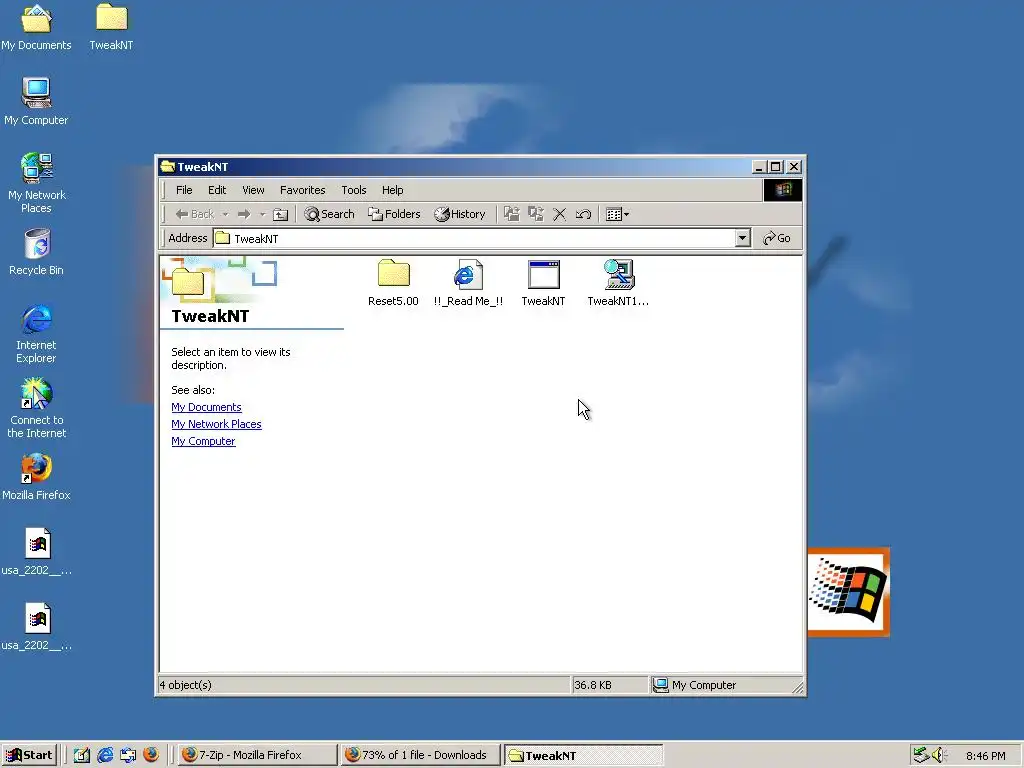Screen dimensions: 1024x768
Task: Open the Edit menu
Action: [217, 190]
